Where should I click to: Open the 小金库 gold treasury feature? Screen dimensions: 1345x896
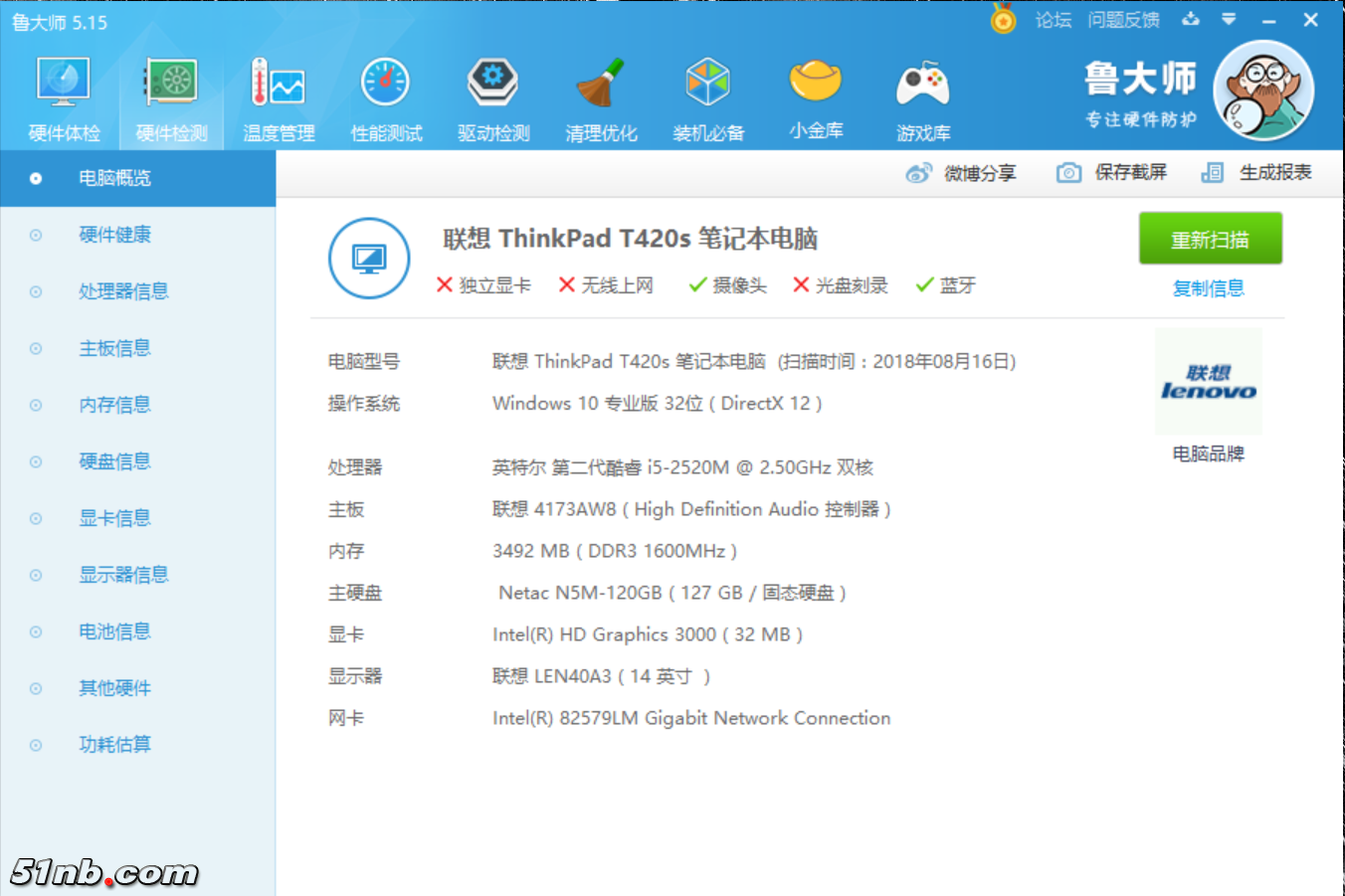(816, 94)
